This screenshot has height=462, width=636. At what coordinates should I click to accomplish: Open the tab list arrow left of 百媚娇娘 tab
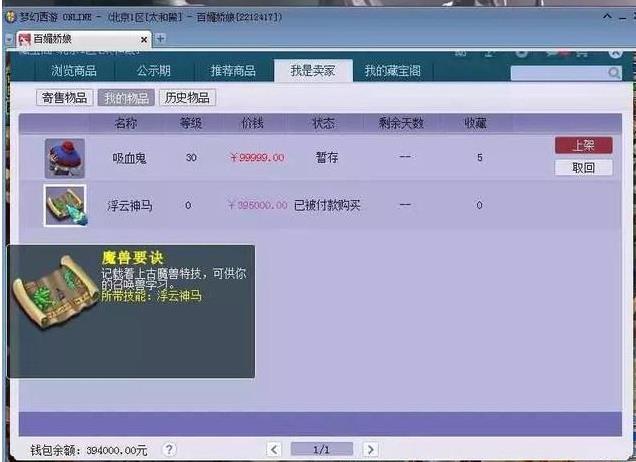9,40
